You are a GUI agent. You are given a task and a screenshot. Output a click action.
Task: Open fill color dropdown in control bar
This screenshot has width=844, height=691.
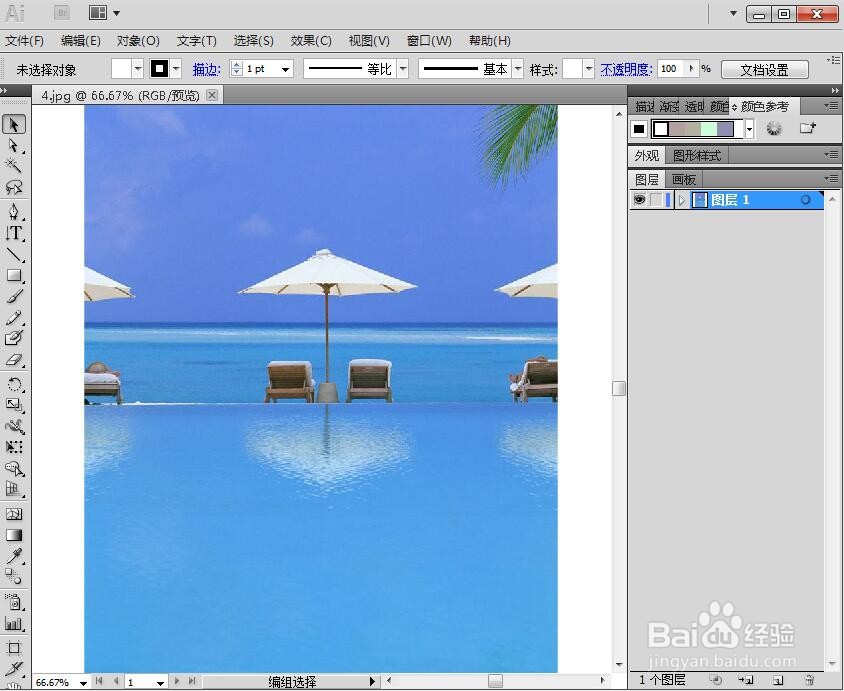(x=138, y=69)
